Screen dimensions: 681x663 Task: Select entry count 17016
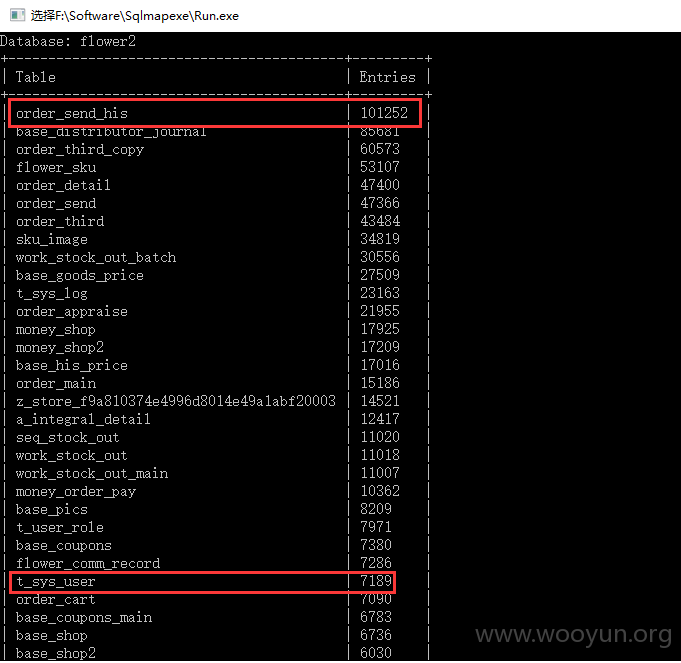[380, 365]
